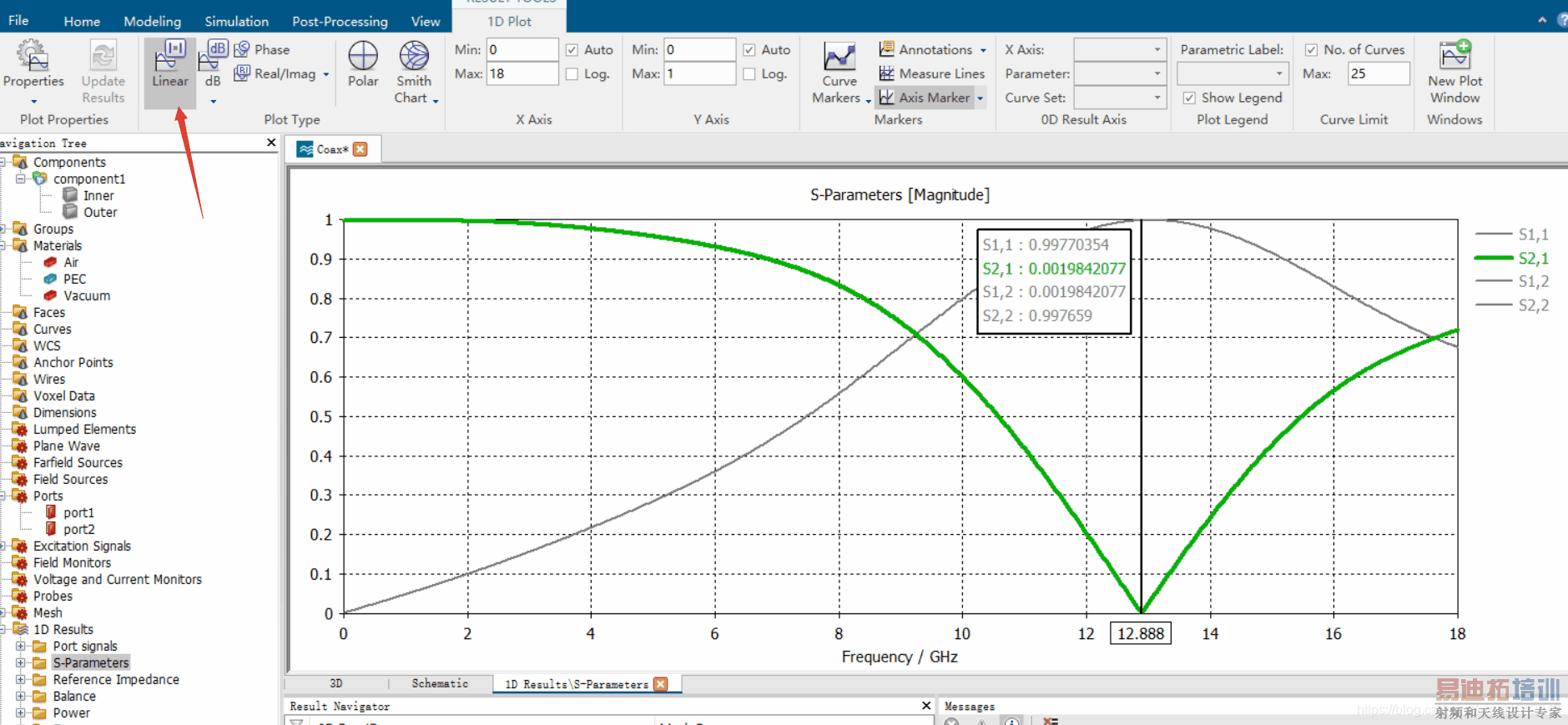This screenshot has width=1568, height=725.
Task: Open the Parameter dropdown
Action: (1119, 73)
